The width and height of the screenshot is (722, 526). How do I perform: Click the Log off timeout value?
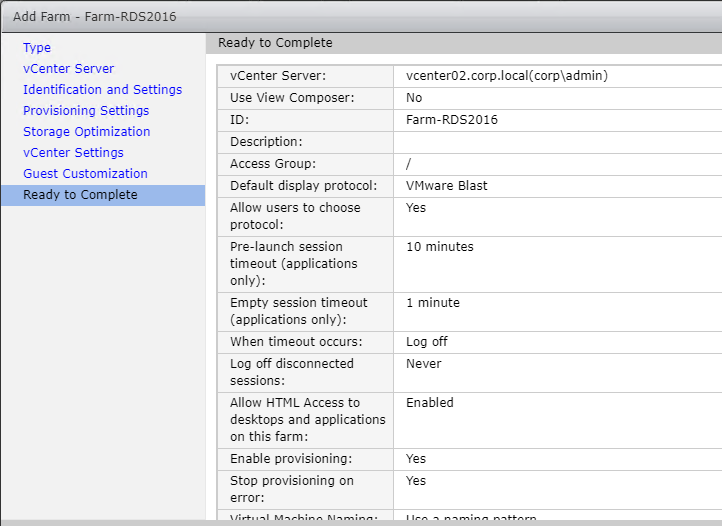[426, 342]
